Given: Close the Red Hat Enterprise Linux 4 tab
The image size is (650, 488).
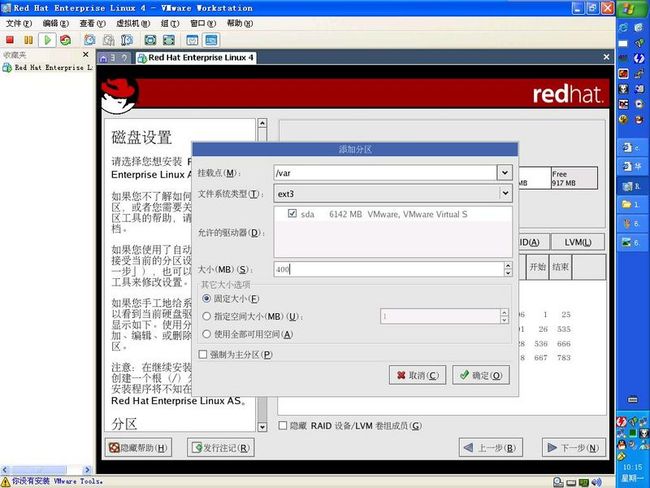Looking at the screenshot, I should [x=606, y=57].
